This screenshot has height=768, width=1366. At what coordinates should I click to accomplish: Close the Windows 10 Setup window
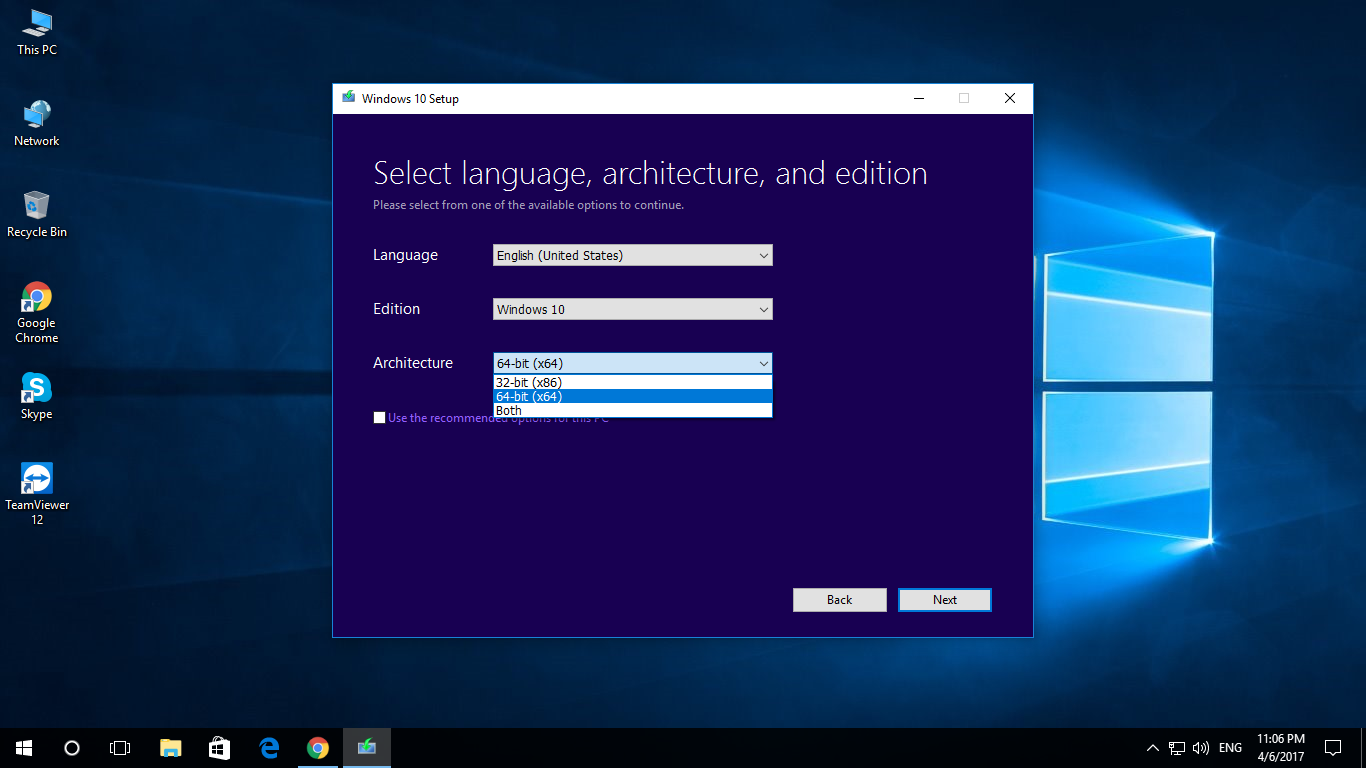pos(1010,98)
